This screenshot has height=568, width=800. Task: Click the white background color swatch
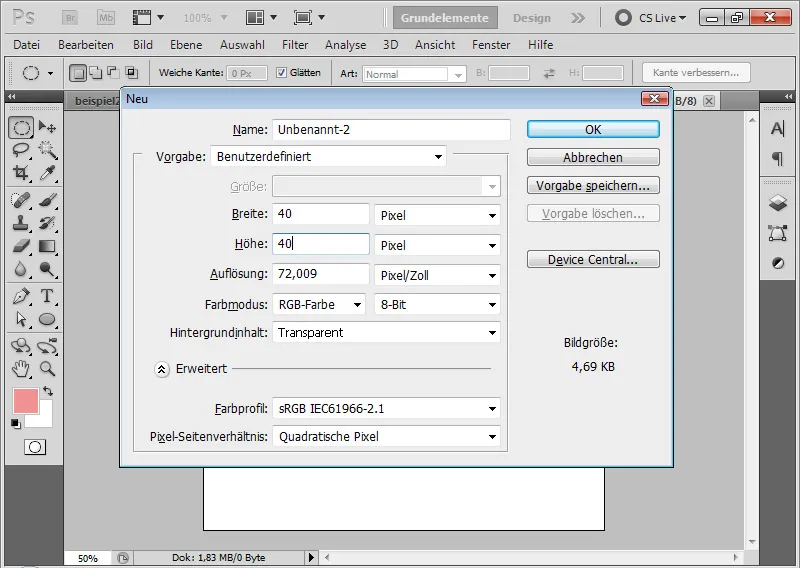point(45,419)
